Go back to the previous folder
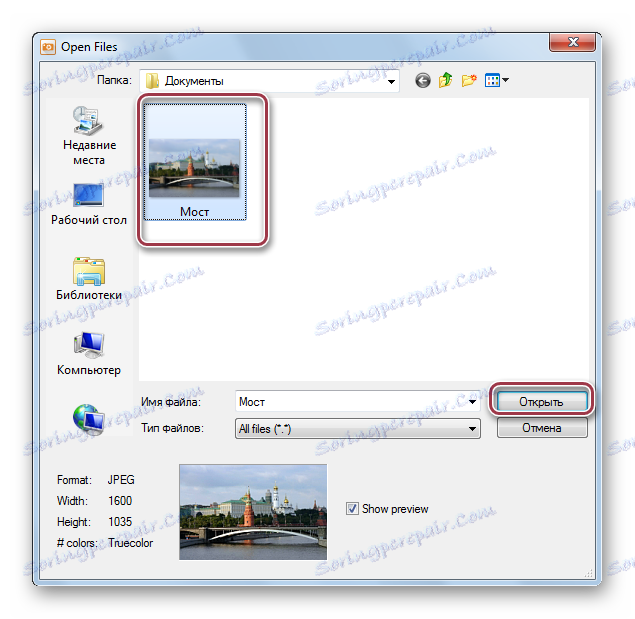635x619 pixels. pos(423,80)
